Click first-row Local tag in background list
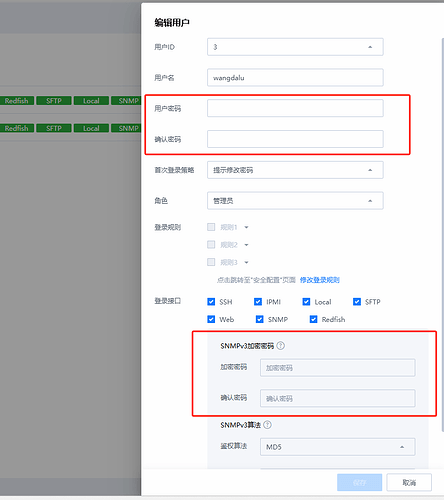 pyautogui.click(x=91, y=101)
